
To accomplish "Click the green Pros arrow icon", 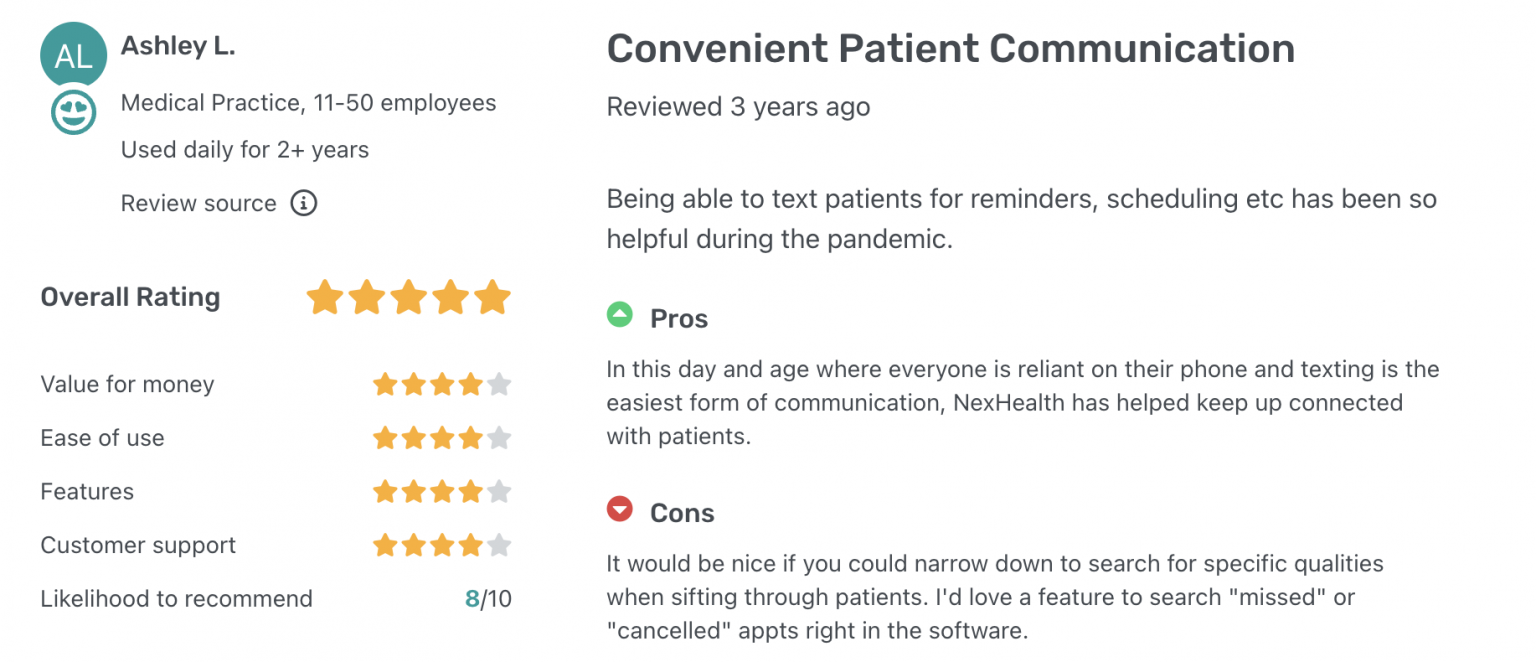I will click(620, 316).
